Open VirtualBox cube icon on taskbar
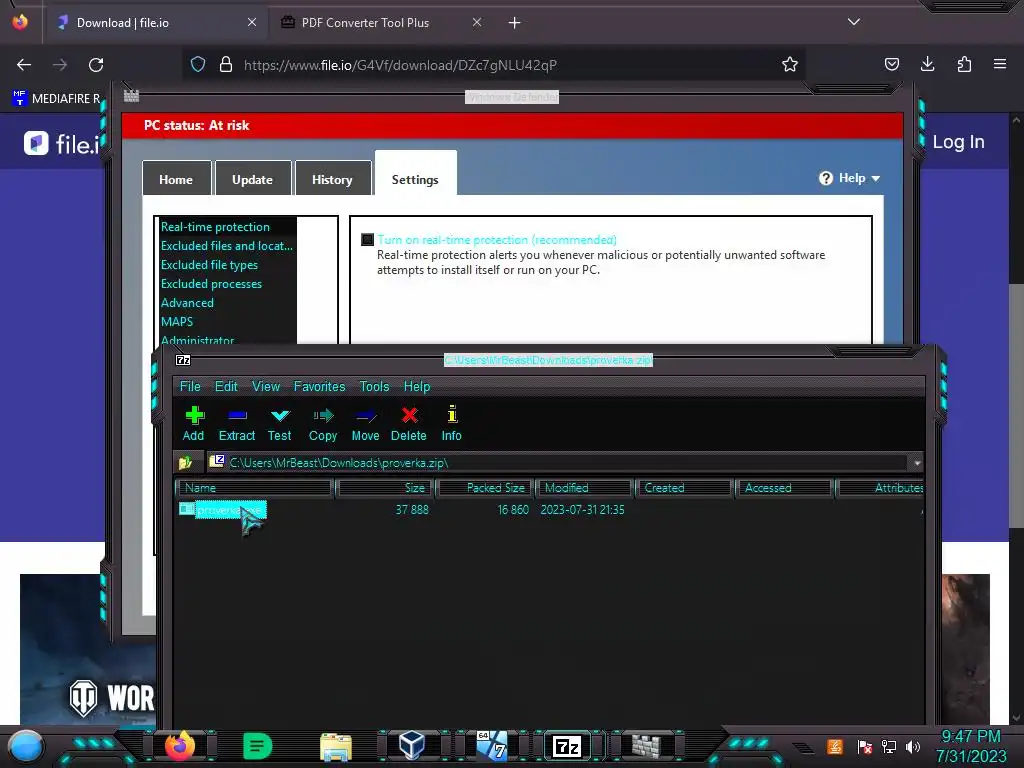Viewport: 1024px width, 768px height. [412, 746]
